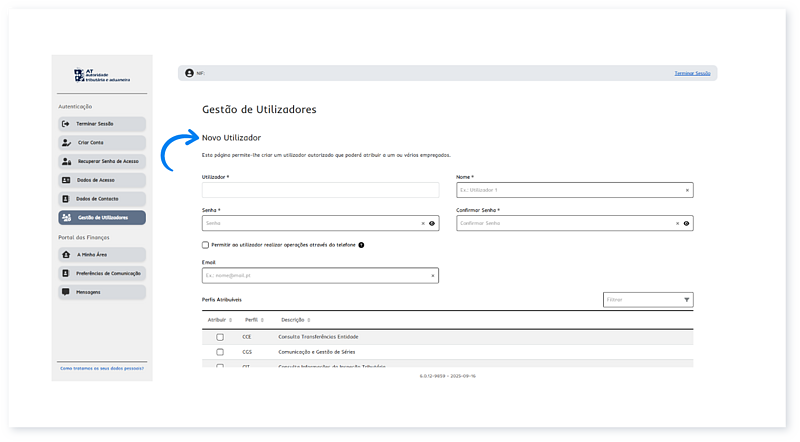Check the CCE profile checkbox

(220, 337)
